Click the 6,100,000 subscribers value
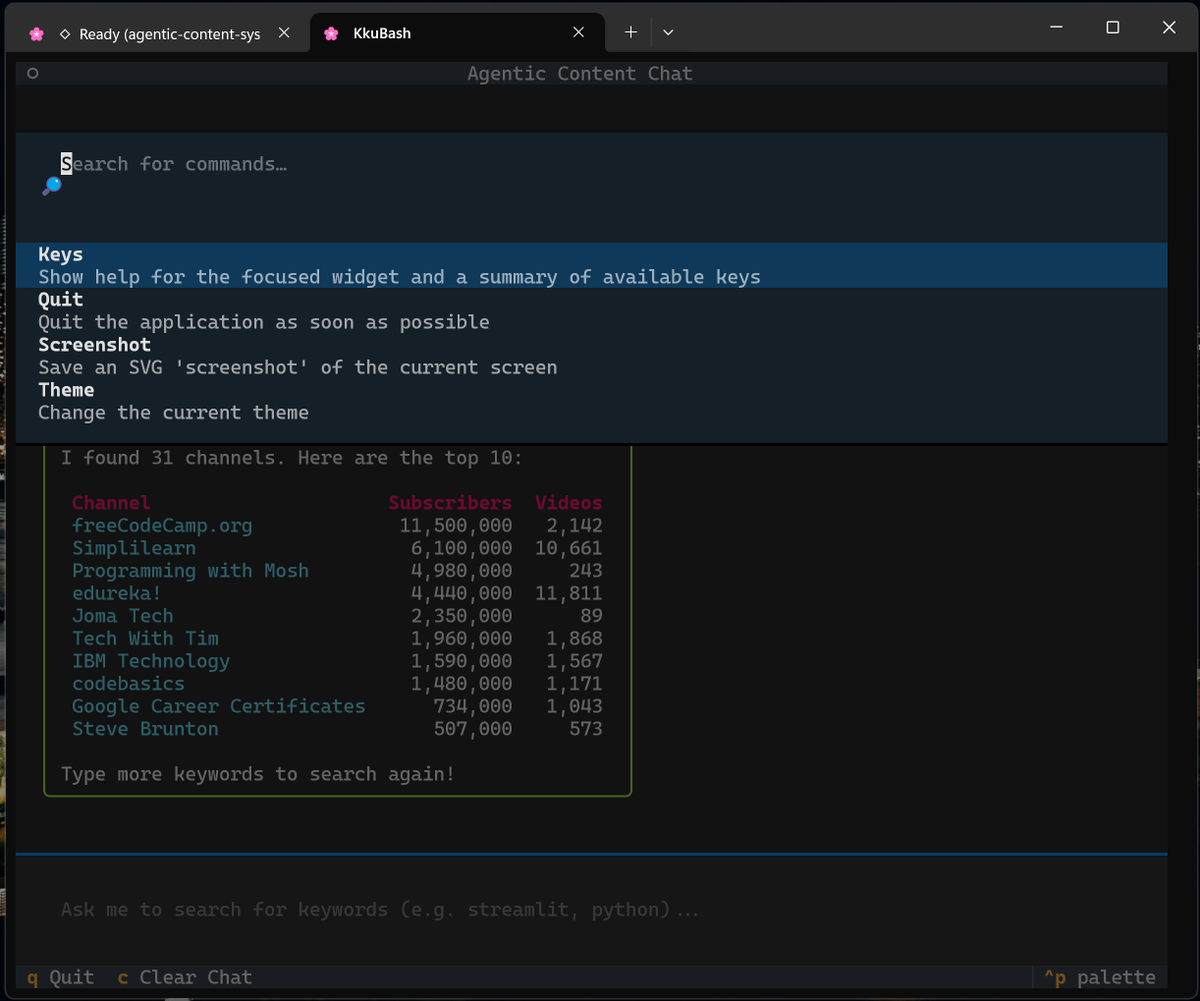1200x1001 pixels. coord(462,548)
